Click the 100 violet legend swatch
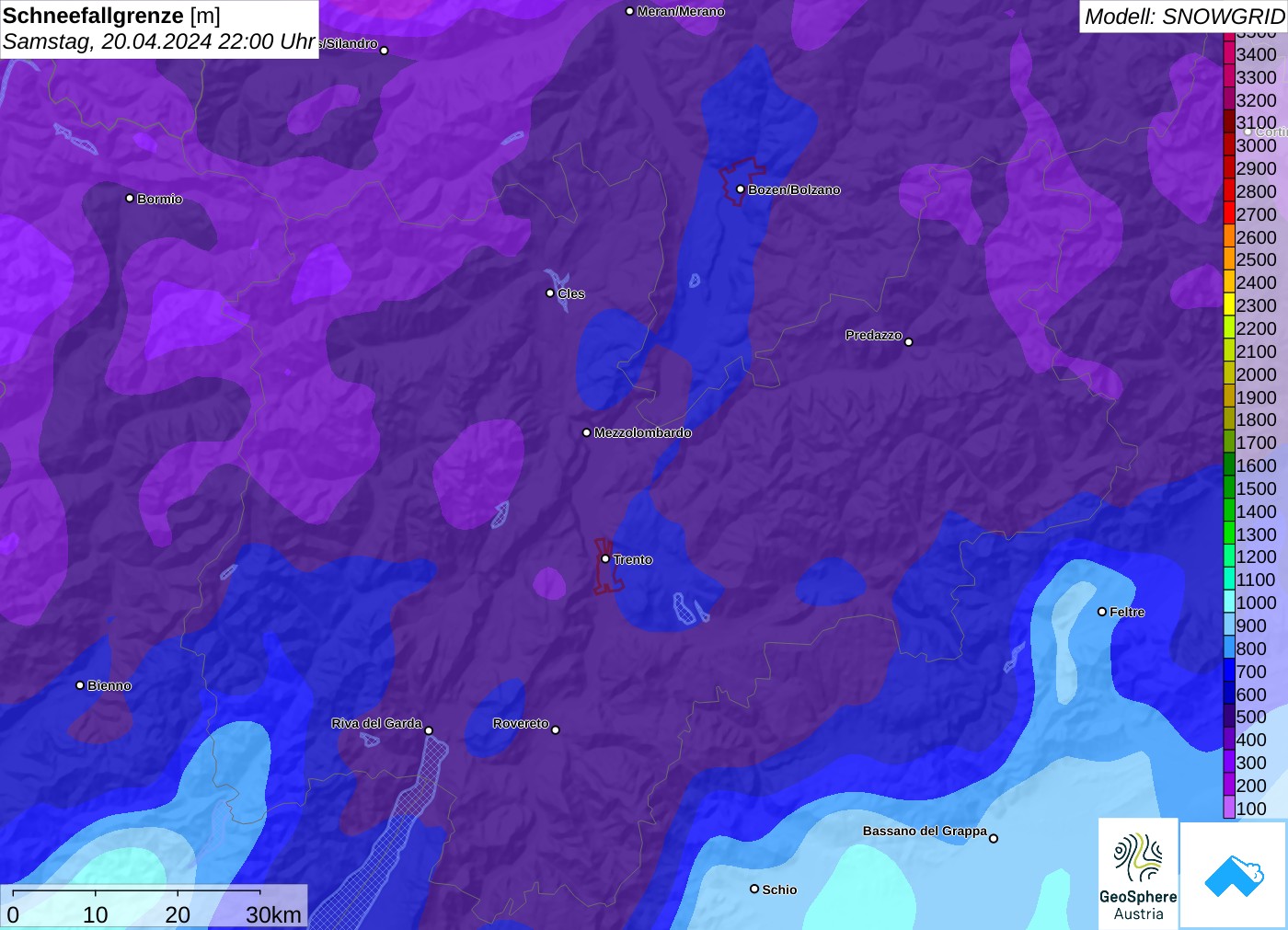This screenshot has width=1288, height=930. (x=1229, y=808)
